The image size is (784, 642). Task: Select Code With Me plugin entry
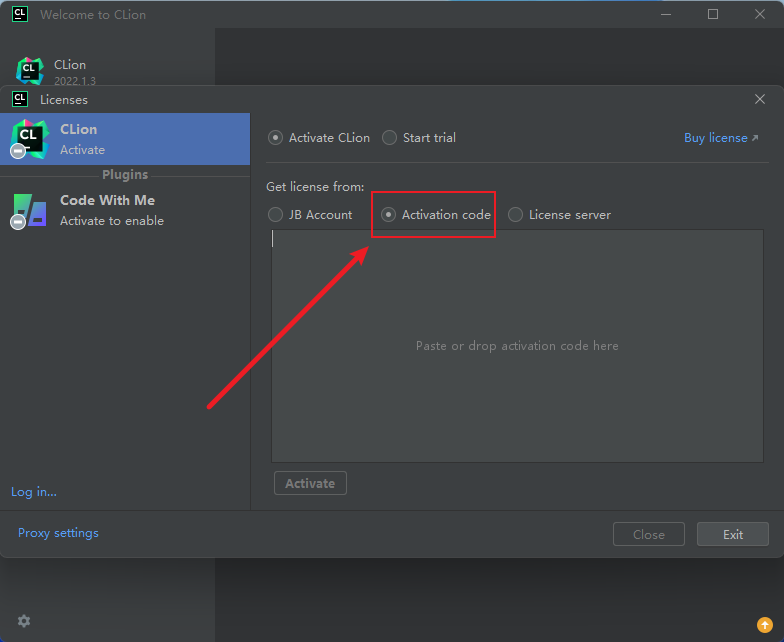click(125, 210)
